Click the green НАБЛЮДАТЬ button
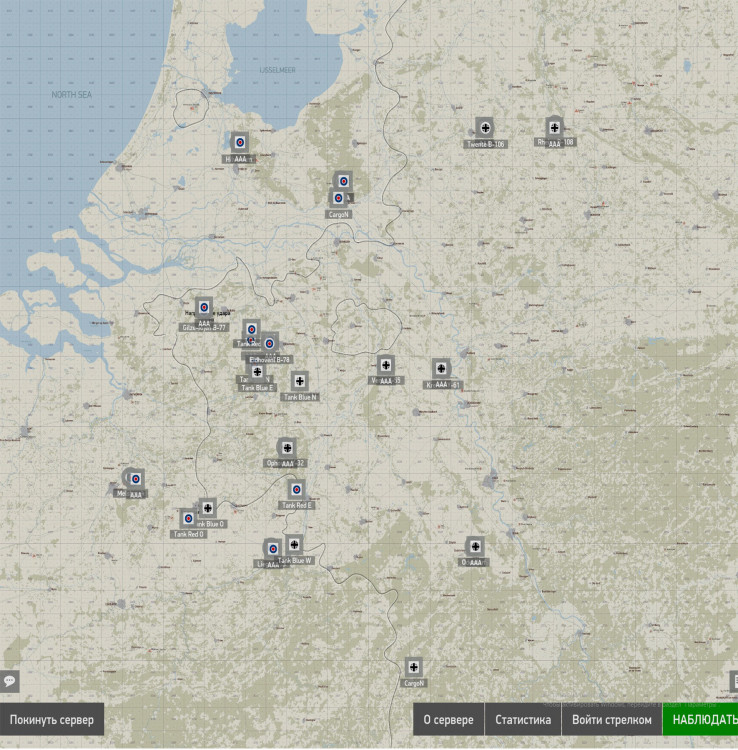This screenshot has height=750, width=738. click(701, 719)
